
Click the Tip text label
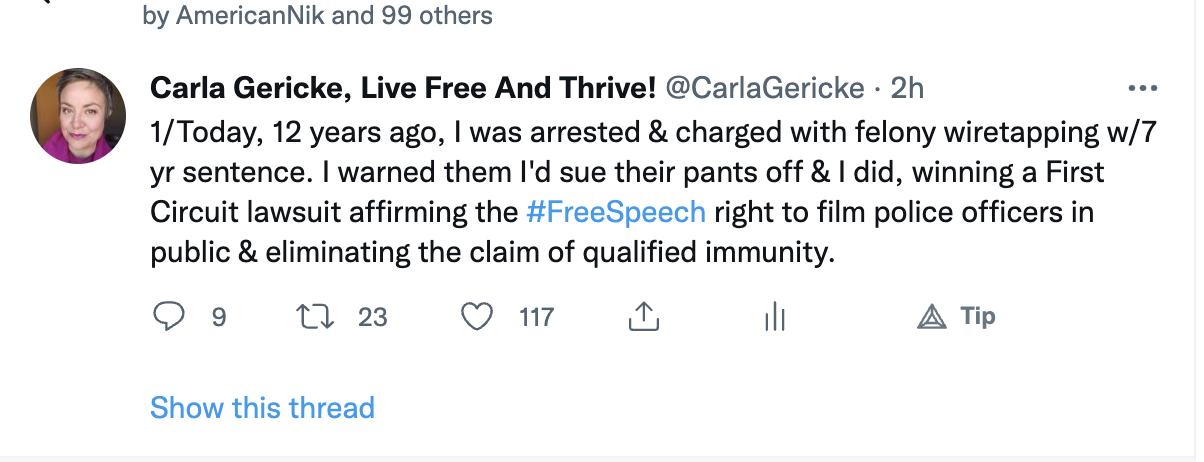978,317
